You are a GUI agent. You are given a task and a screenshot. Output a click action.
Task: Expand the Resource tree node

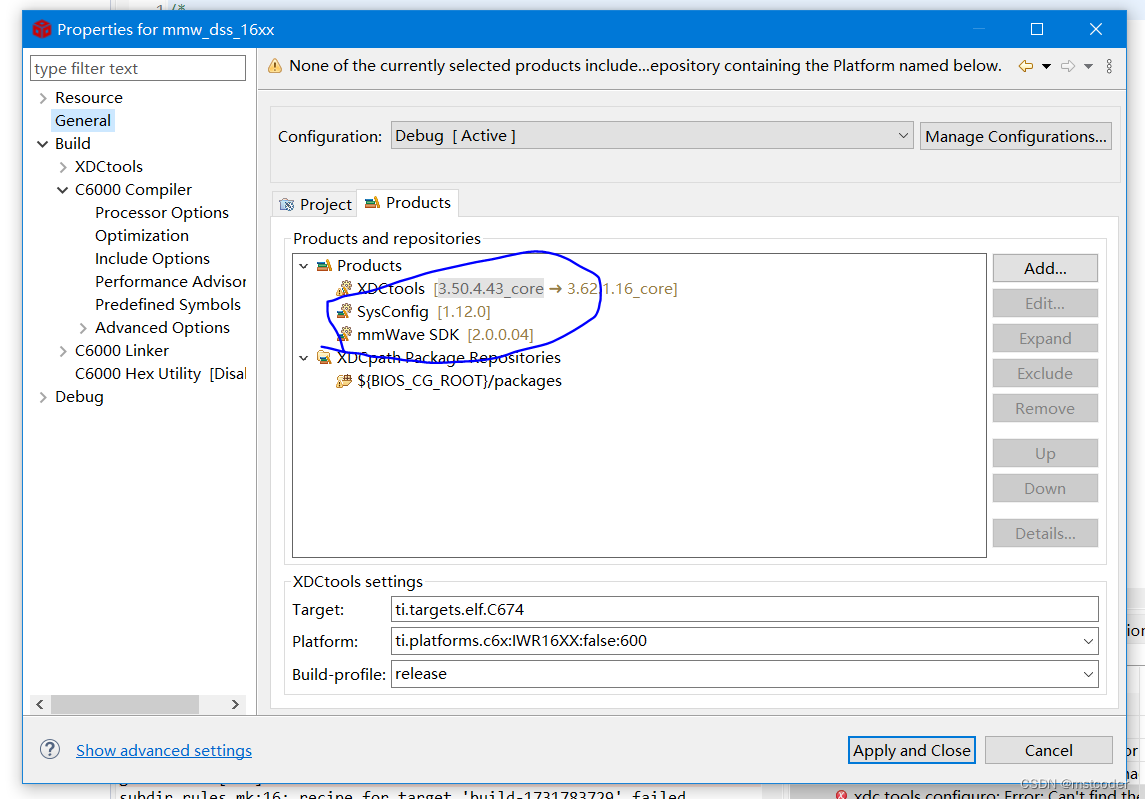click(x=43, y=98)
